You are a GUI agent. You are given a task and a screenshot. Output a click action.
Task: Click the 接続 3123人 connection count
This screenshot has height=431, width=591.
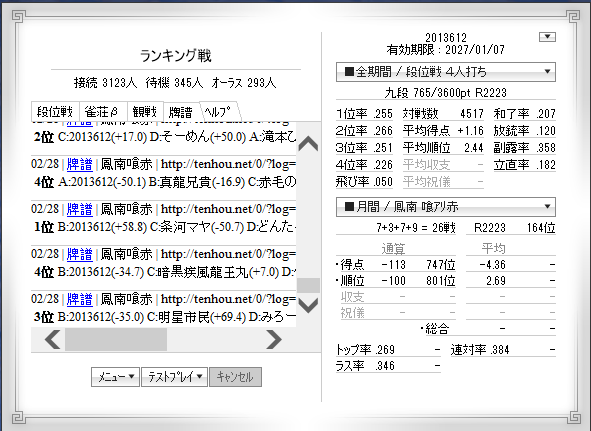pyautogui.click(x=106, y=83)
